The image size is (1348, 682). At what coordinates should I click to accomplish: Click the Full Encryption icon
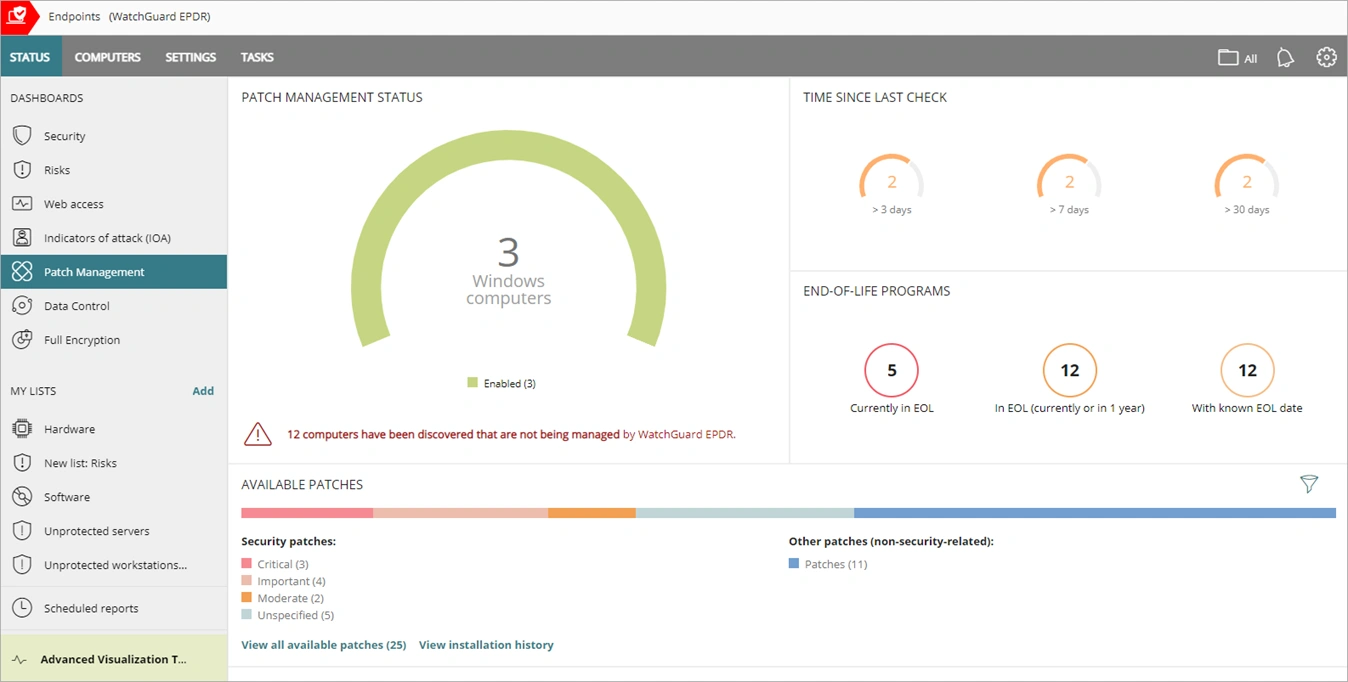(x=22, y=340)
